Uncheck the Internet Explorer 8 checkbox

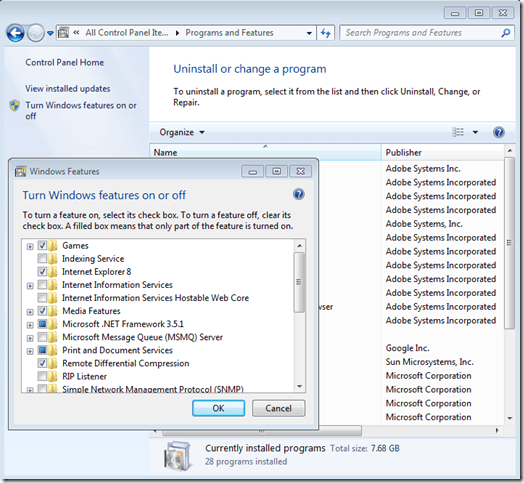pyautogui.click(x=42, y=271)
